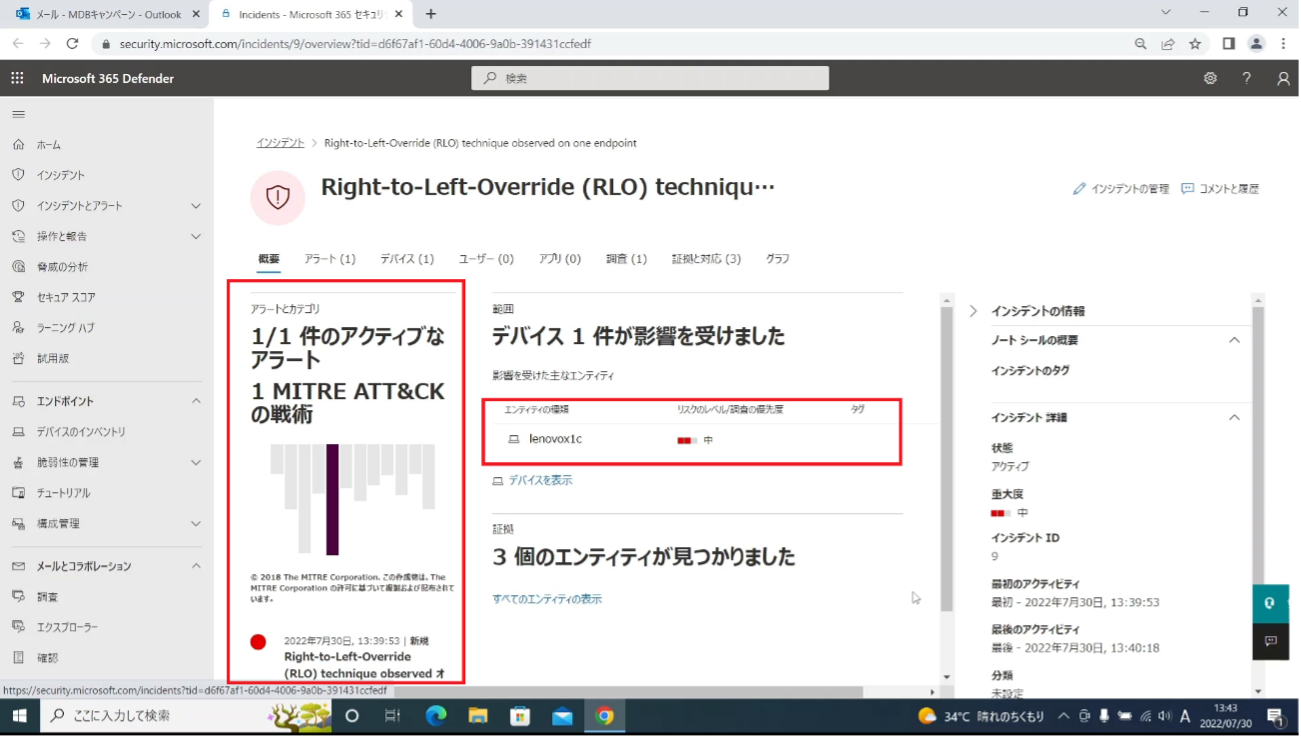The height and width of the screenshot is (739, 1301).
Task: Switch to the グラフ tab
Action: pyautogui.click(x=778, y=259)
